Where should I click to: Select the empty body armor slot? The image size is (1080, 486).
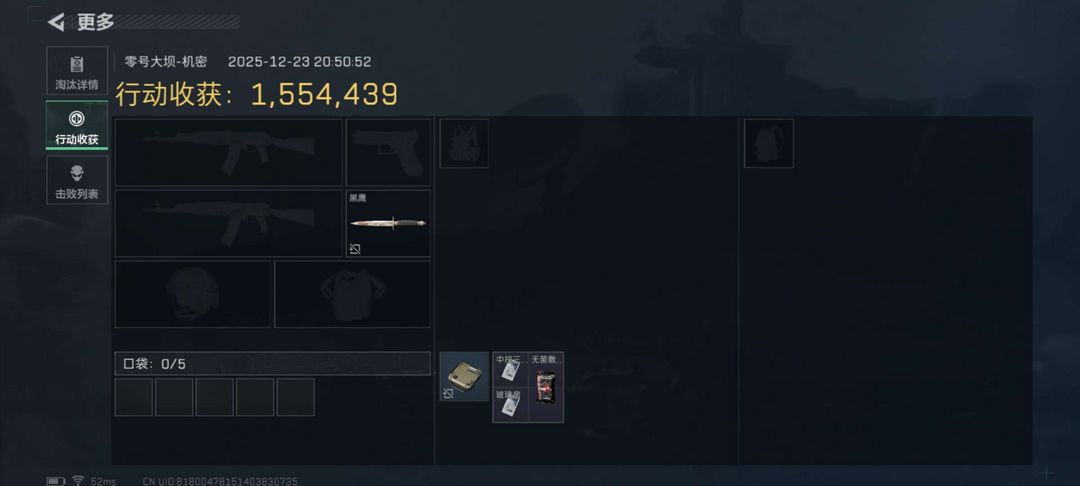click(353, 294)
